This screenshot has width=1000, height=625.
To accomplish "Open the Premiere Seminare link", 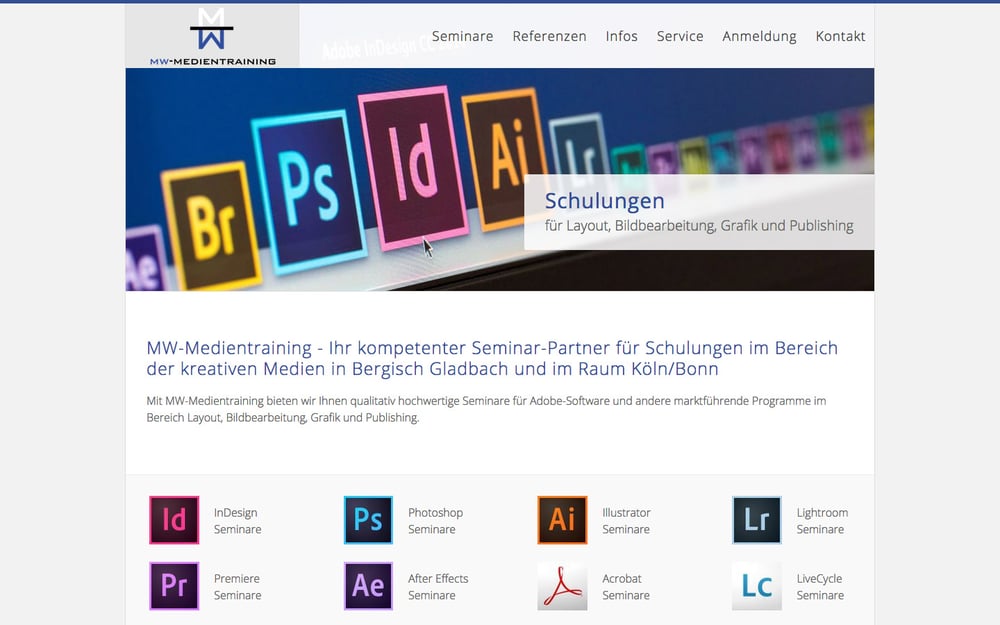I will [x=237, y=587].
